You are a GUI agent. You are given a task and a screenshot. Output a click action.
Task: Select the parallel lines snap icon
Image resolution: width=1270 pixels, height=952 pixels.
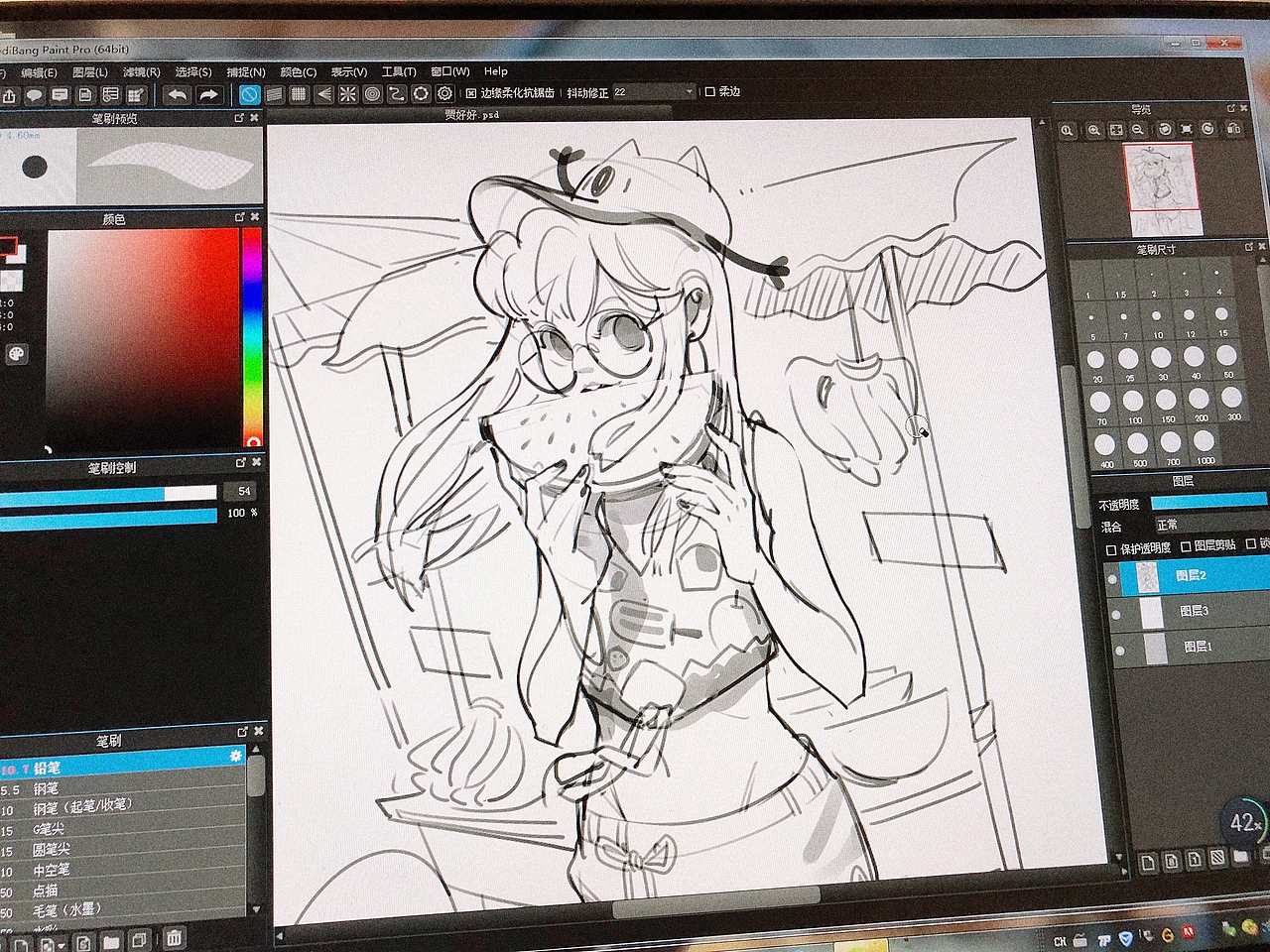[x=274, y=95]
